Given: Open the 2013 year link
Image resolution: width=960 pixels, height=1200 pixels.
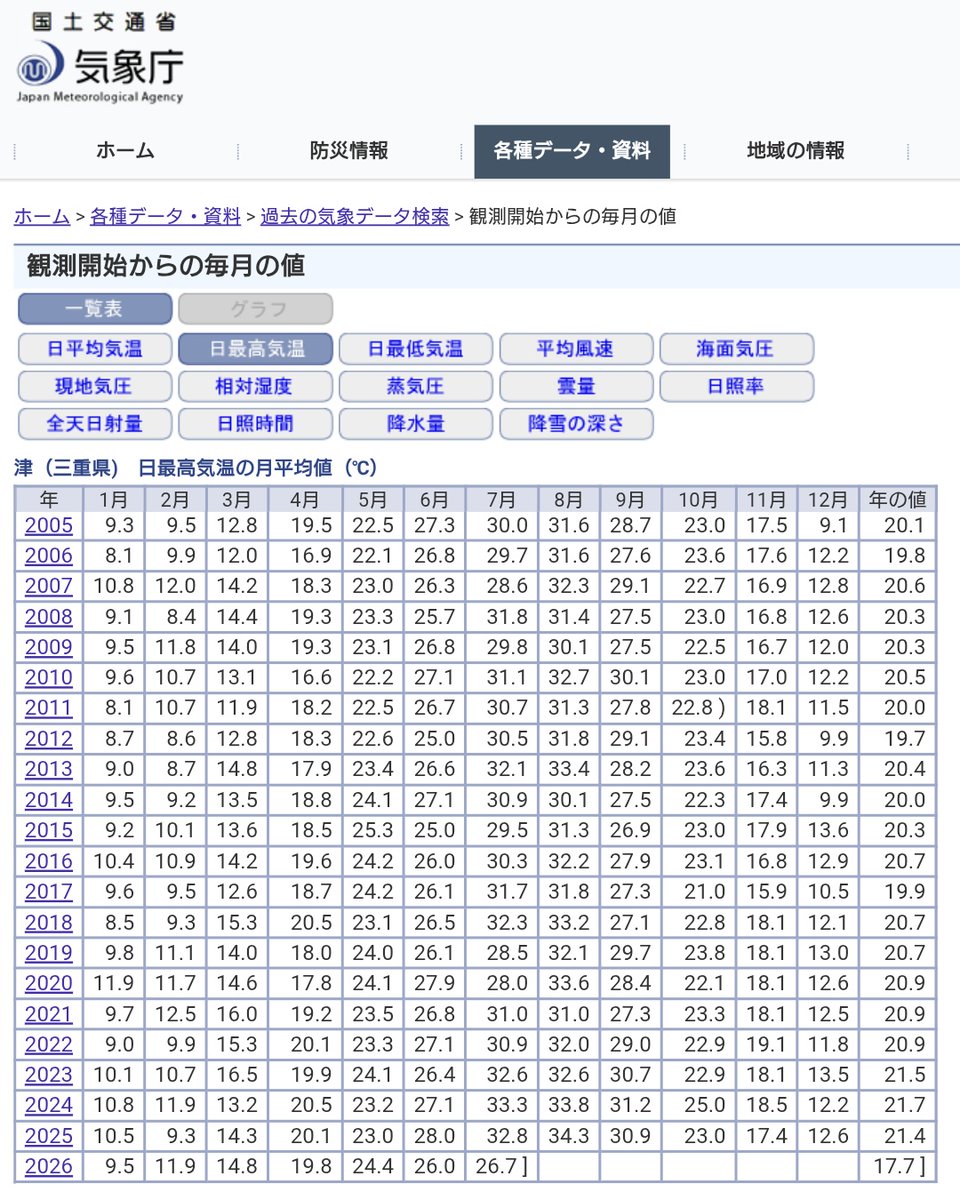Looking at the screenshot, I should coord(49,769).
